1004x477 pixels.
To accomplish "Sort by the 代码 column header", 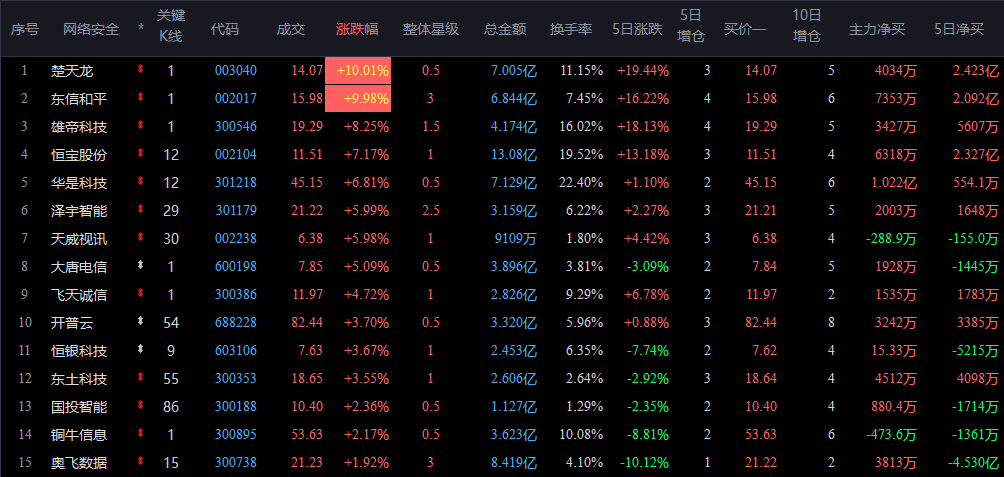I will click(225, 29).
